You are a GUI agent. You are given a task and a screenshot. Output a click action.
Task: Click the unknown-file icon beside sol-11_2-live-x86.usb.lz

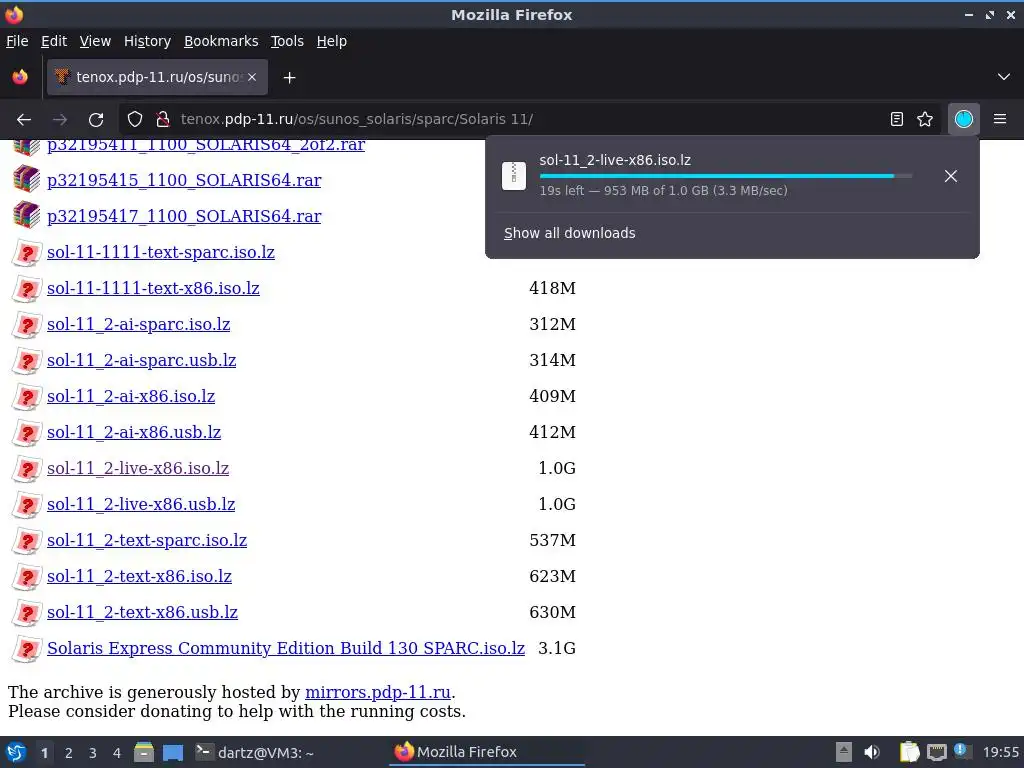(27, 504)
